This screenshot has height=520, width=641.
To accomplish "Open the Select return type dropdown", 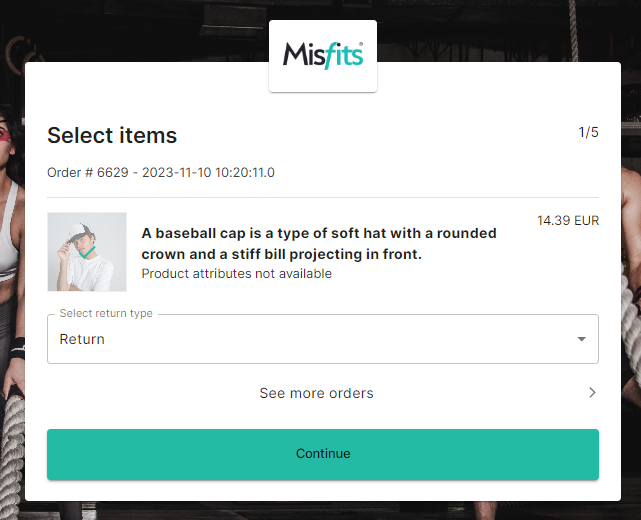I will pyautogui.click(x=322, y=339).
